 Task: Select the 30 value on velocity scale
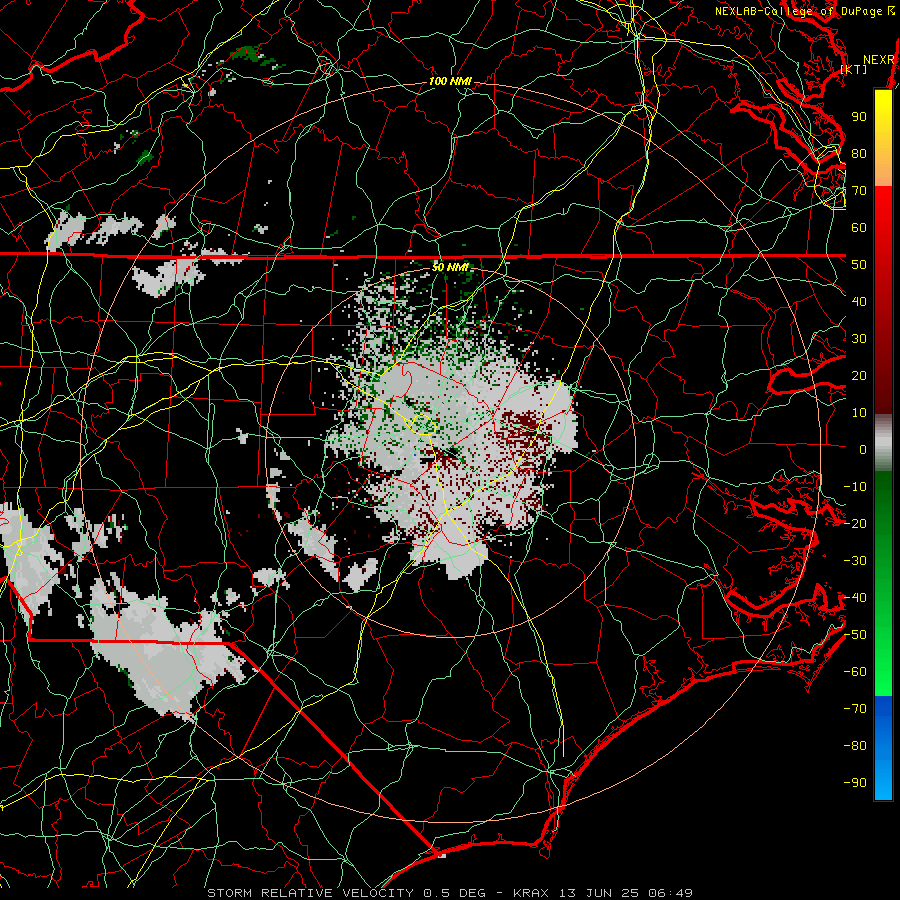point(859,339)
